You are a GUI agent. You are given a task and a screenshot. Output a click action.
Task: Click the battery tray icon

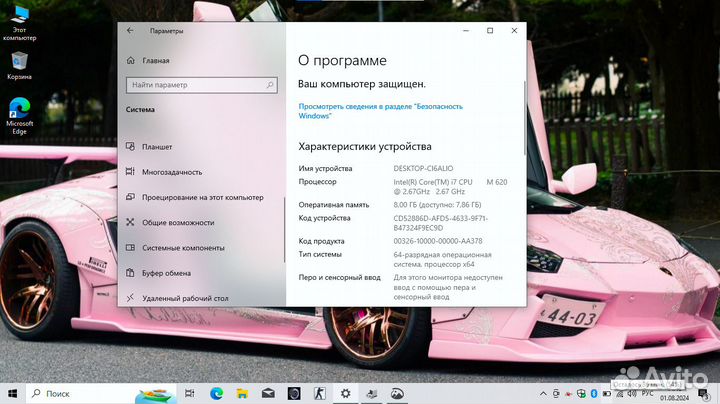[x=607, y=394]
